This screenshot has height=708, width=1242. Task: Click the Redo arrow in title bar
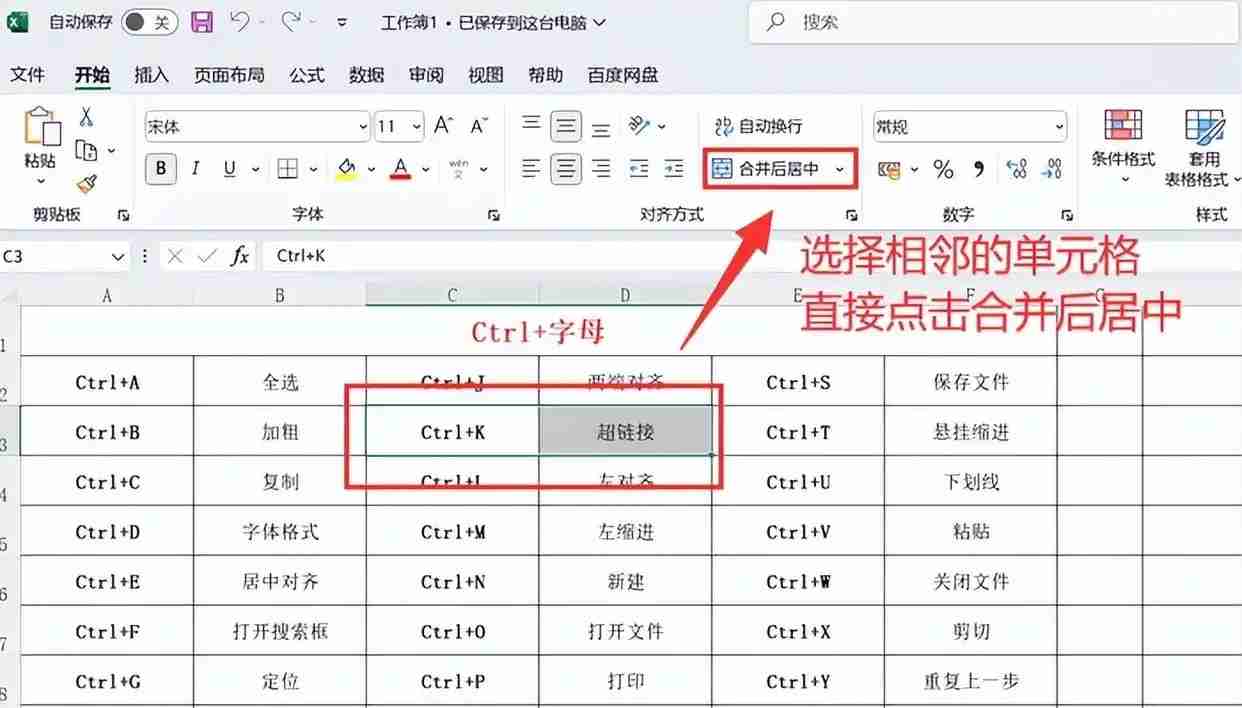click(292, 21)
